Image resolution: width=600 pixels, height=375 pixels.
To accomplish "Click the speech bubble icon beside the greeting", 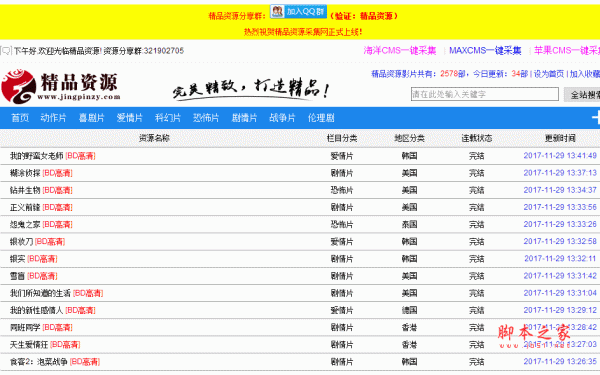I will [6, 51].
